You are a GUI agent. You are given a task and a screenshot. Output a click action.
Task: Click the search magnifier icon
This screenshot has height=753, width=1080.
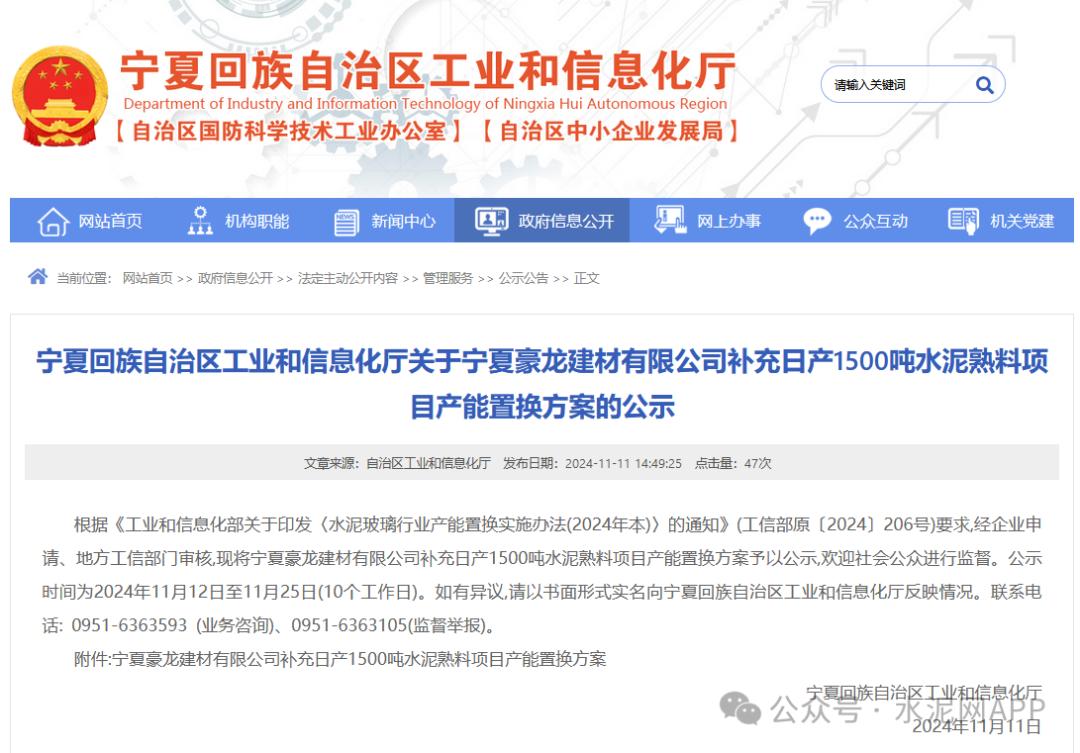(x=984, y=85)
